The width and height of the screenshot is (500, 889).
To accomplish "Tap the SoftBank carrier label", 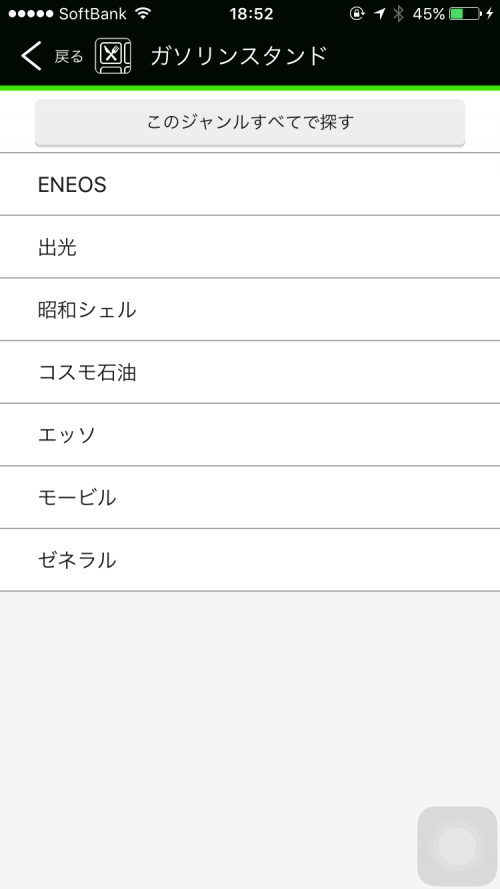I will (93, 14).
